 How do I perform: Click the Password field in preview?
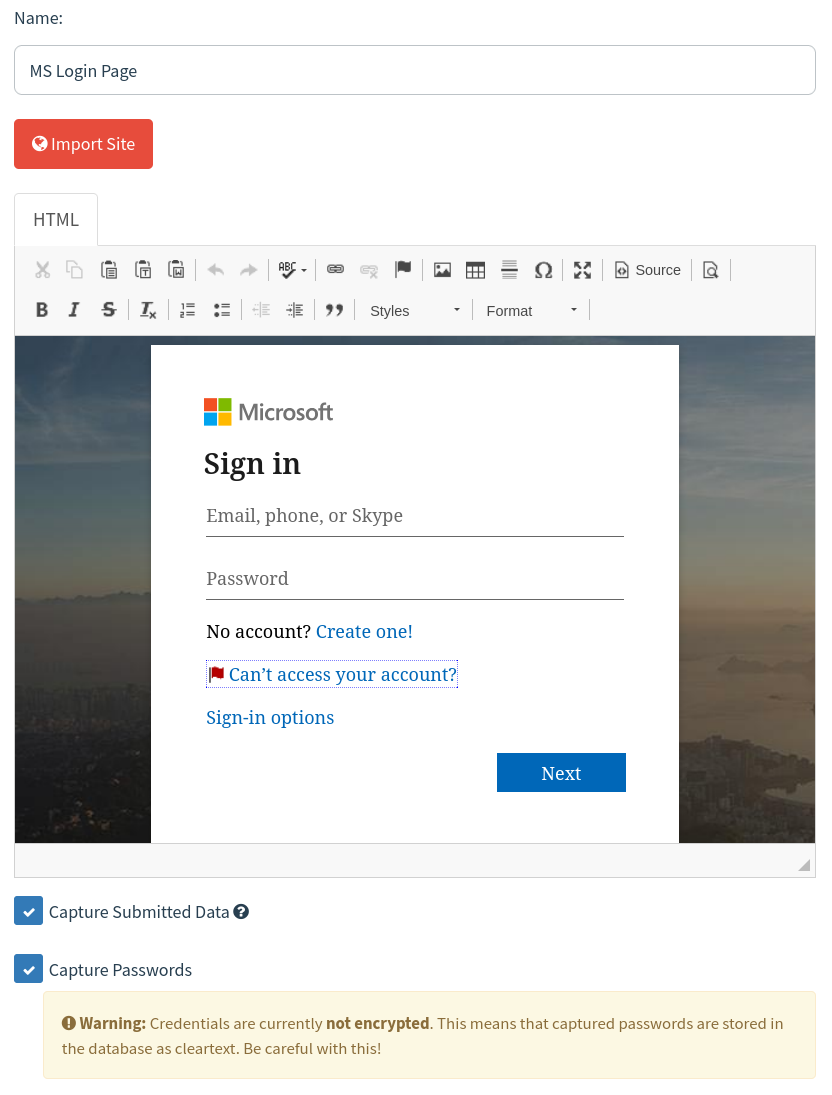[x=415, y=579]
